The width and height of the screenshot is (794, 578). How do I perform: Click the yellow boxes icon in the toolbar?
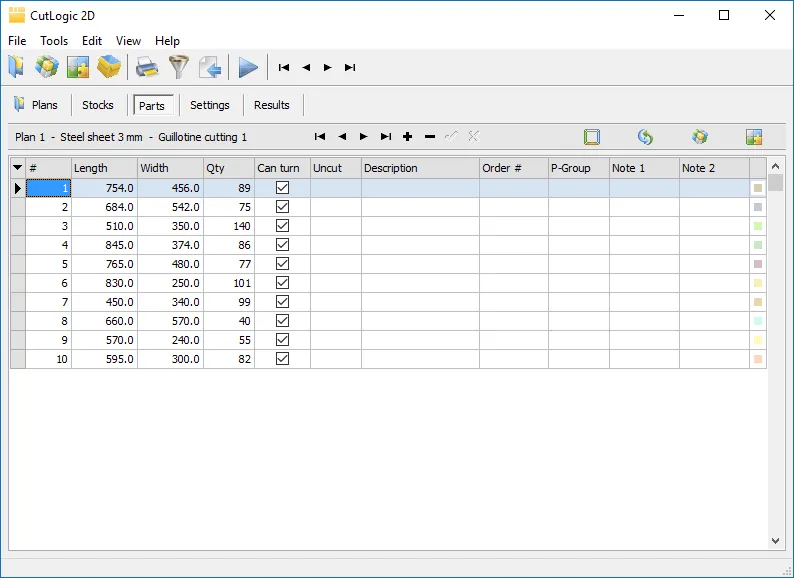coord(109,67)
